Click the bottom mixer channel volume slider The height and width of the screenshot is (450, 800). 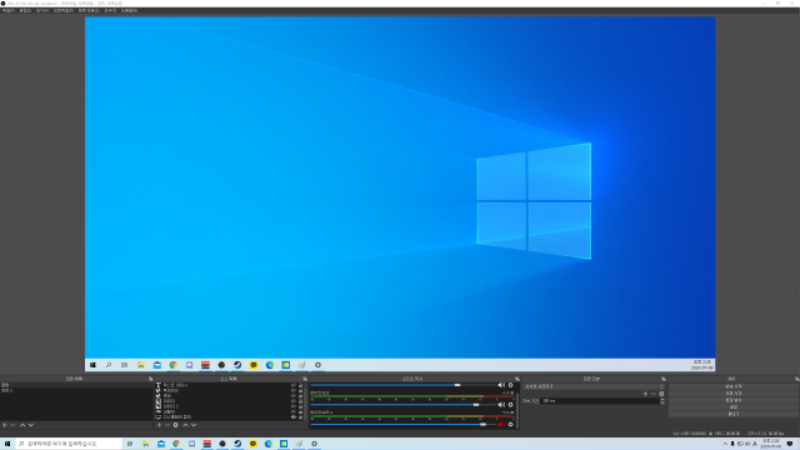pyautogui.click(x=403, y=424)
